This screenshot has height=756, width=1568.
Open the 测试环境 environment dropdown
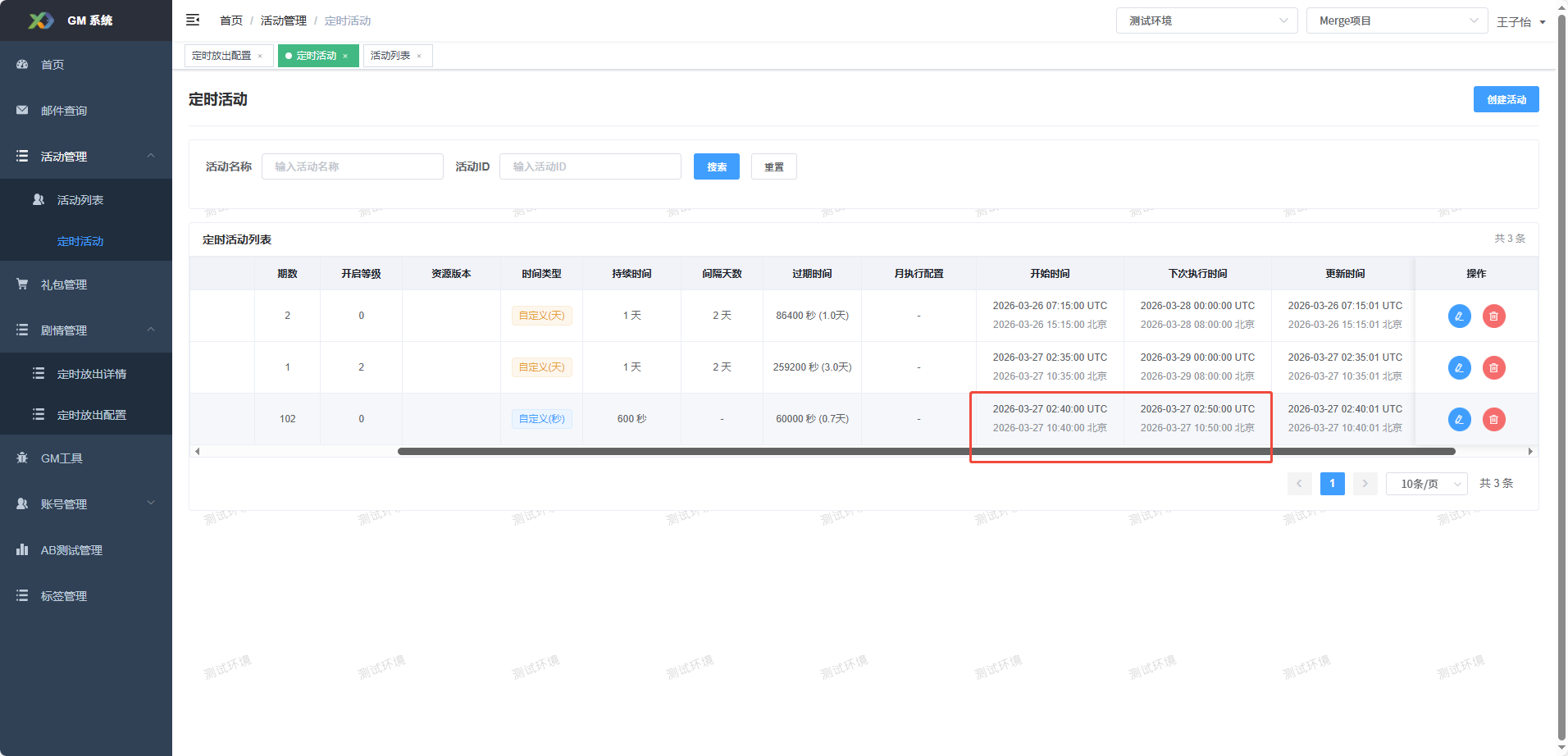[x=1206, y=20]
